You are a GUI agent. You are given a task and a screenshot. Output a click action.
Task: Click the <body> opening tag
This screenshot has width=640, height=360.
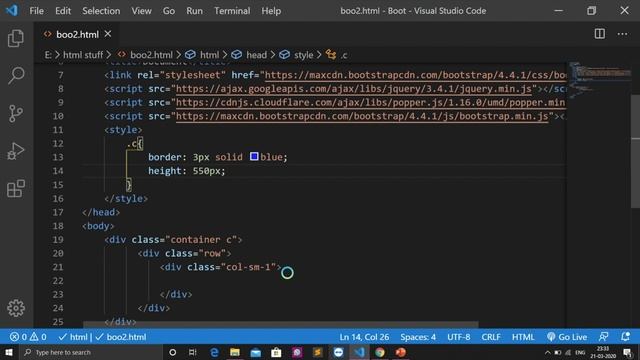tap(98, 226)
